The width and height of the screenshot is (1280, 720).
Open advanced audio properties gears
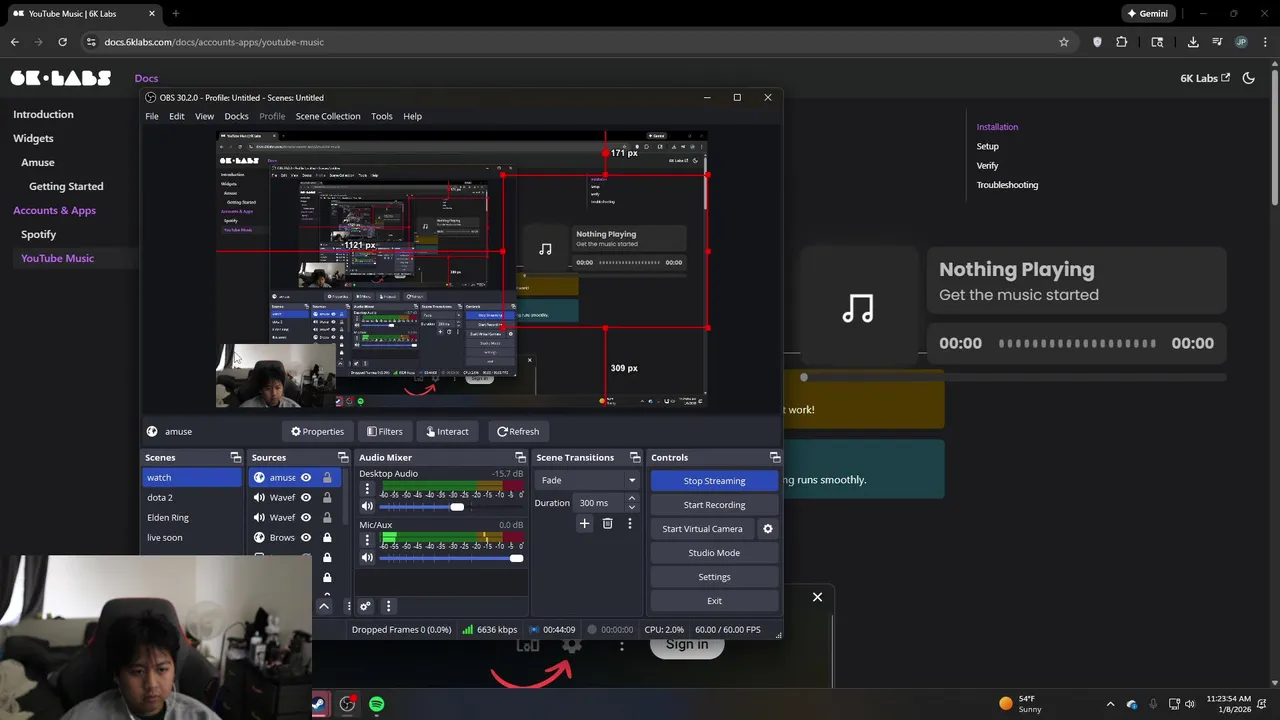[365, 606]
